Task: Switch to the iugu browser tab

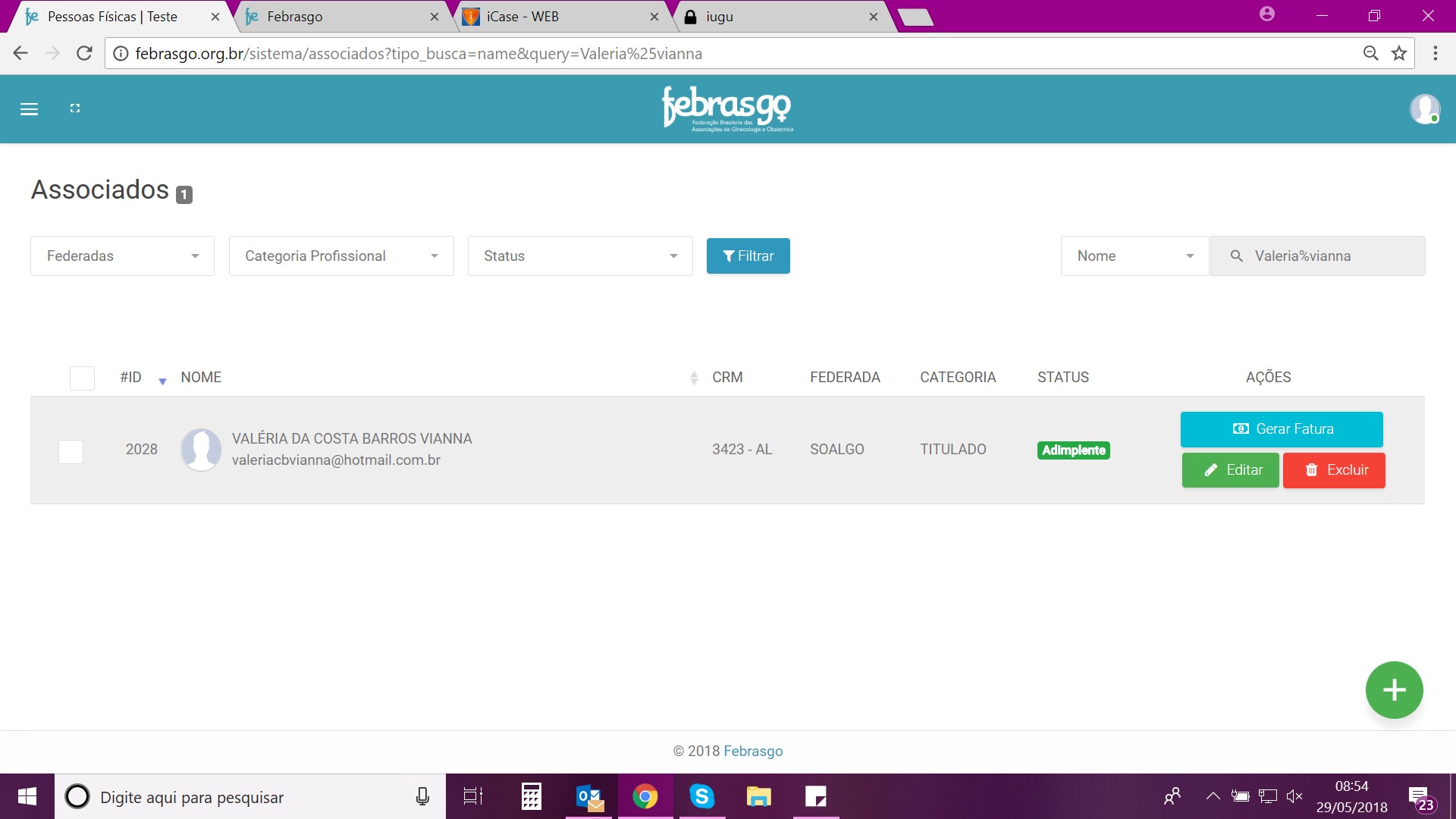Action: coord(777,17)
